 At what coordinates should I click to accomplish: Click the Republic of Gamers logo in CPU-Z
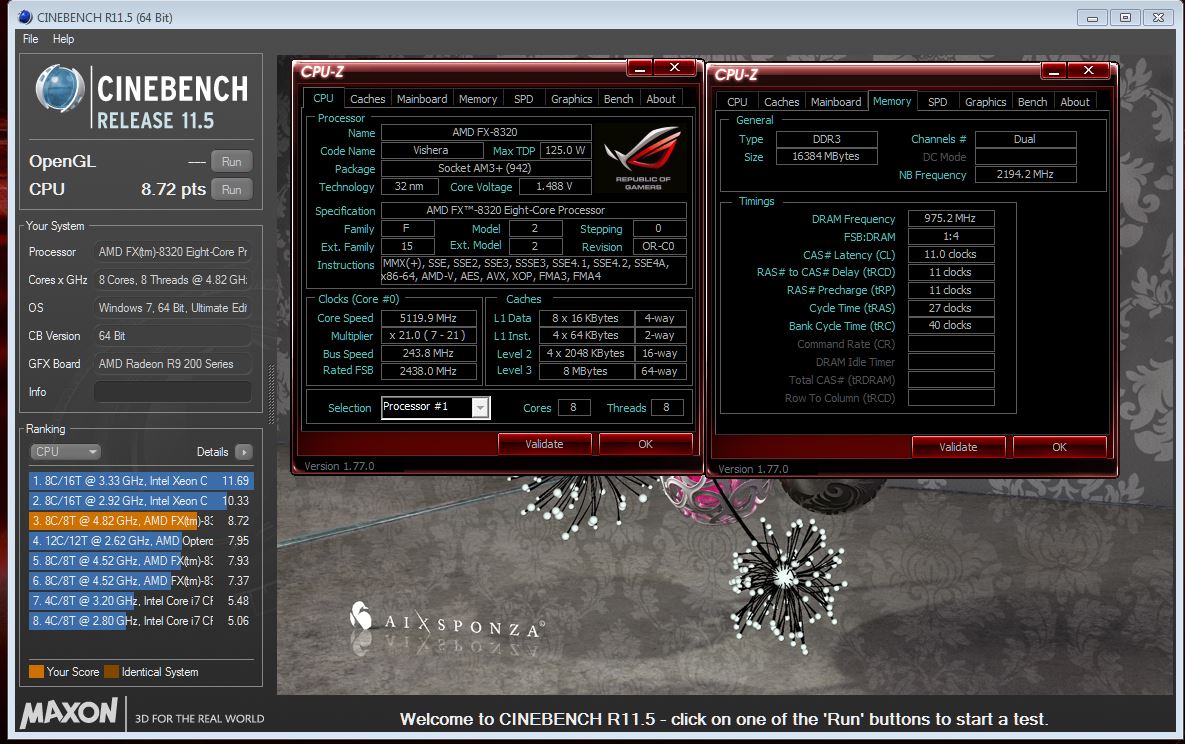[x=643, y=158]
